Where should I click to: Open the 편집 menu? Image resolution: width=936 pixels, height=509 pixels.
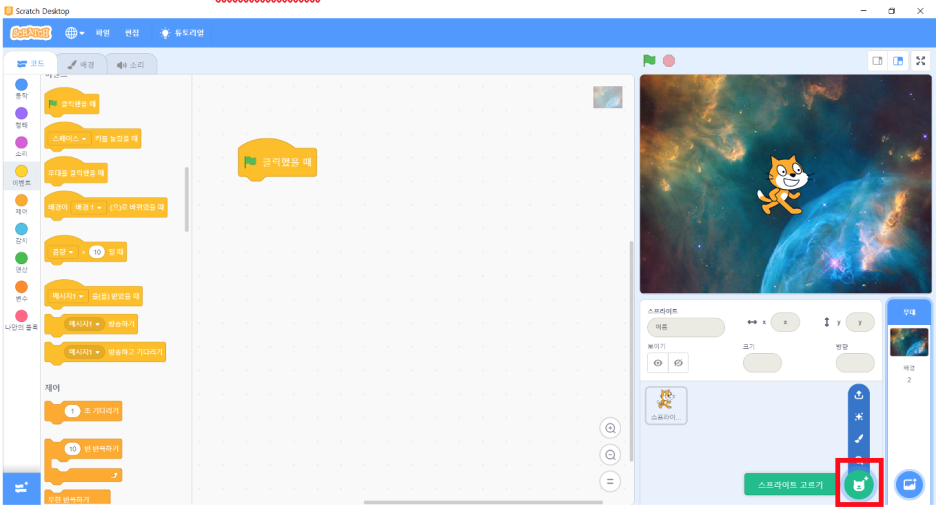(x=132, y=33)
